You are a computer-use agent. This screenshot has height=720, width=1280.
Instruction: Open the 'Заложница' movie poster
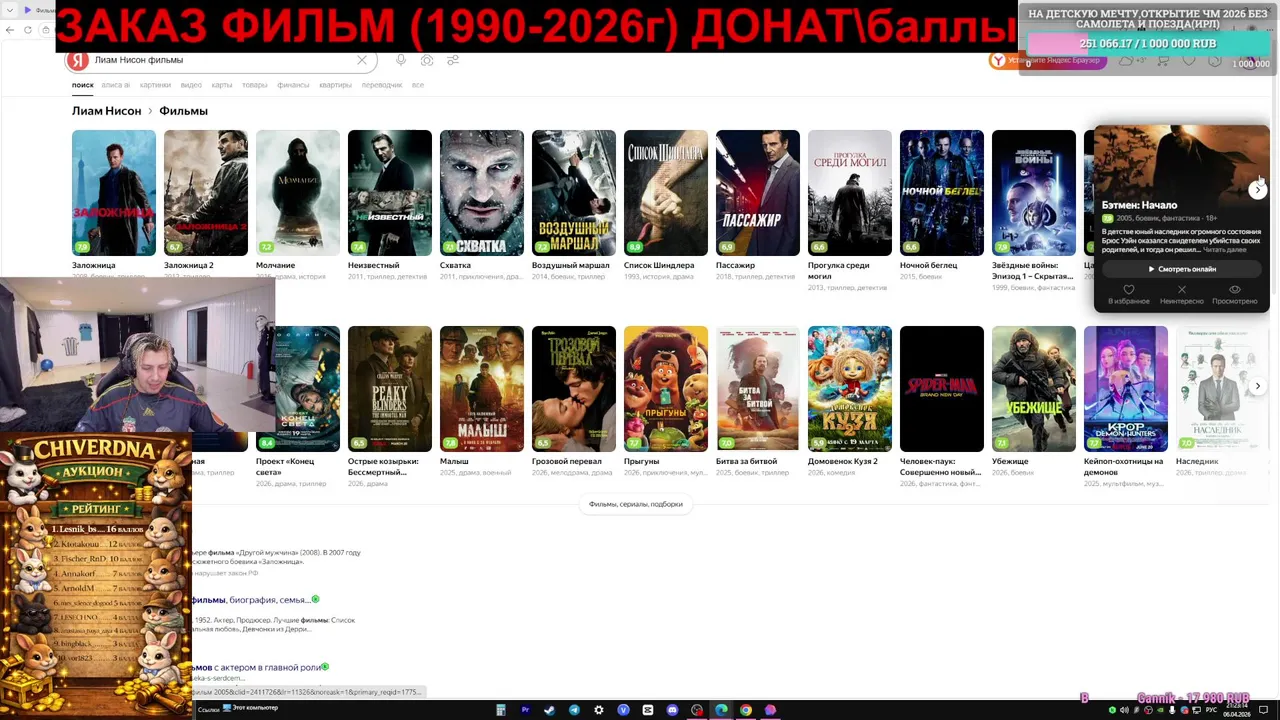[114, 193]
